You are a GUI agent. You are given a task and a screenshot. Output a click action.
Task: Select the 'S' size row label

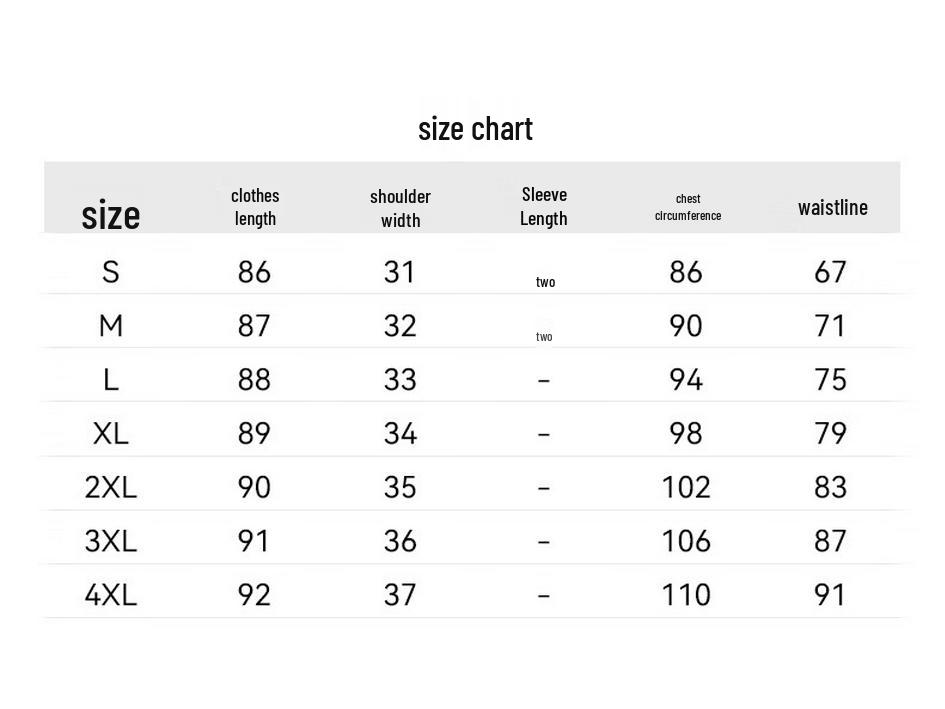pos(110,272)
